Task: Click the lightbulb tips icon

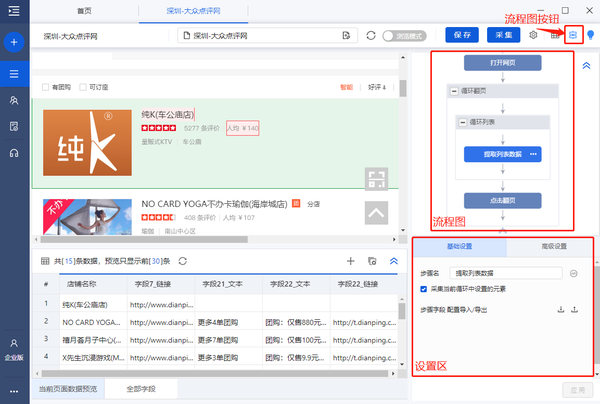Action: point(590,35)
